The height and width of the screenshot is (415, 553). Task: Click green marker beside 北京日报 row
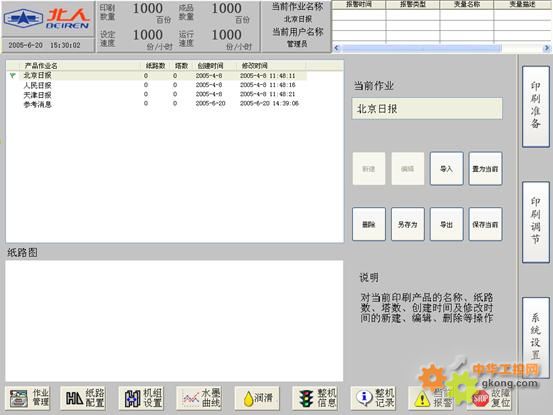click(13, 75)
